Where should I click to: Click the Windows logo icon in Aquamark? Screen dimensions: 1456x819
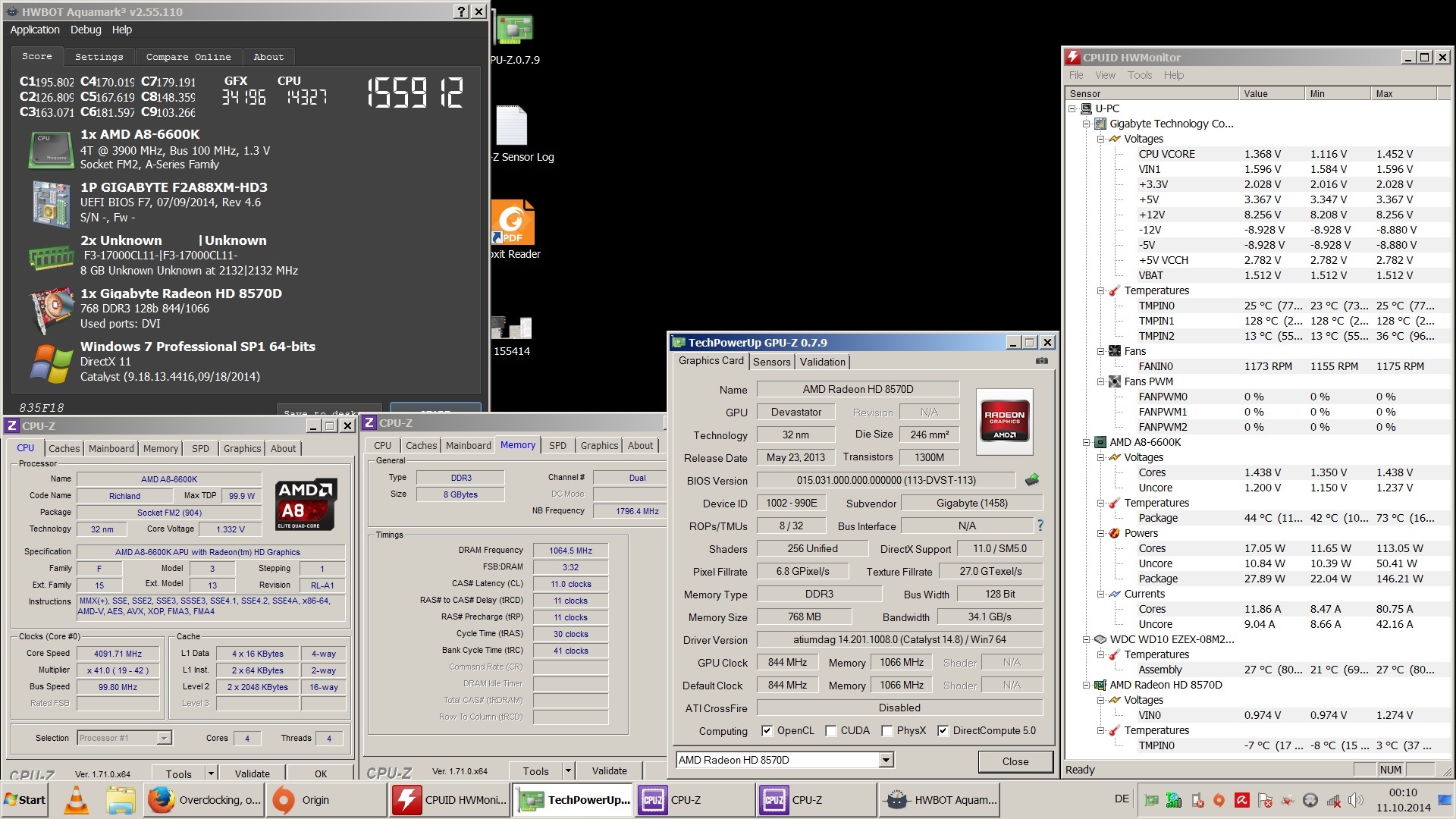51,364
